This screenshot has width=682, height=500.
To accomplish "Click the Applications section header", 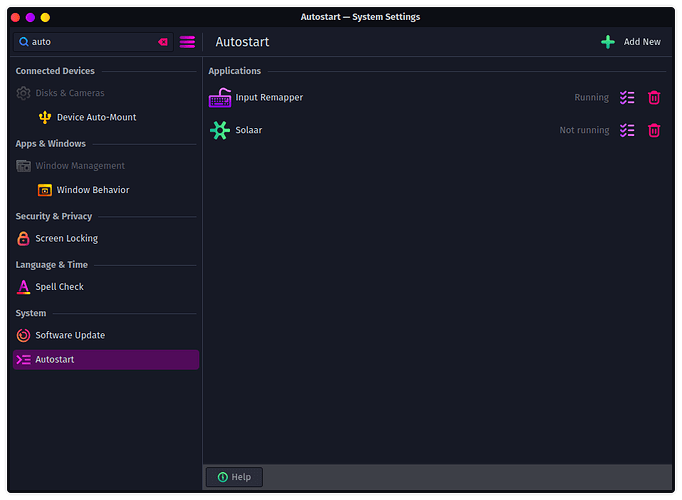I will 234,71.
